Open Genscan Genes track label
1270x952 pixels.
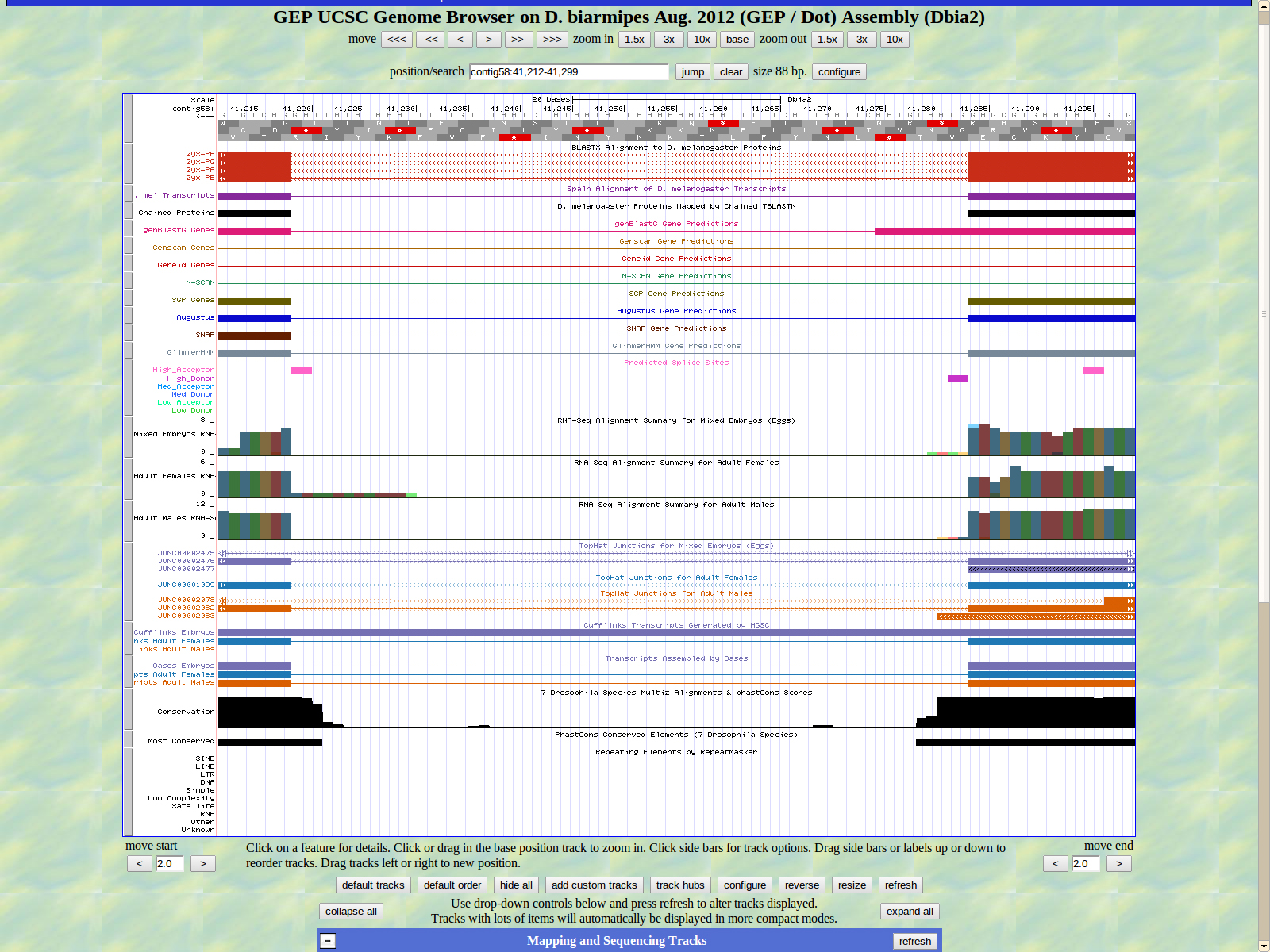183,248
